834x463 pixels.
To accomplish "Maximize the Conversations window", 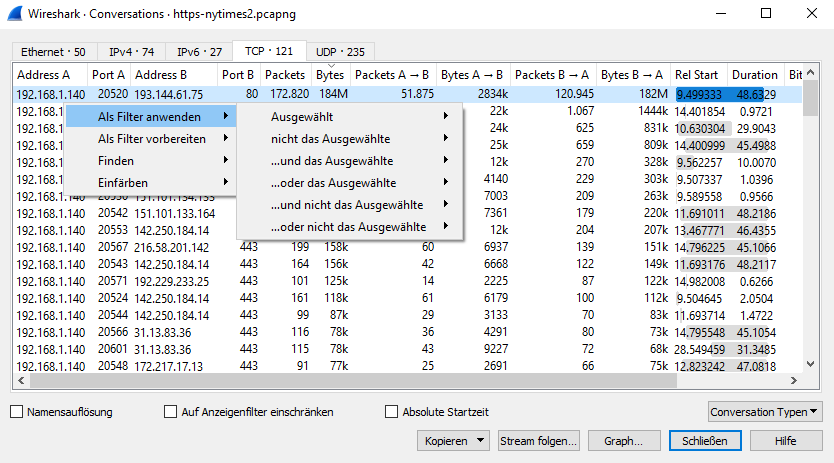I will [766, 13].
